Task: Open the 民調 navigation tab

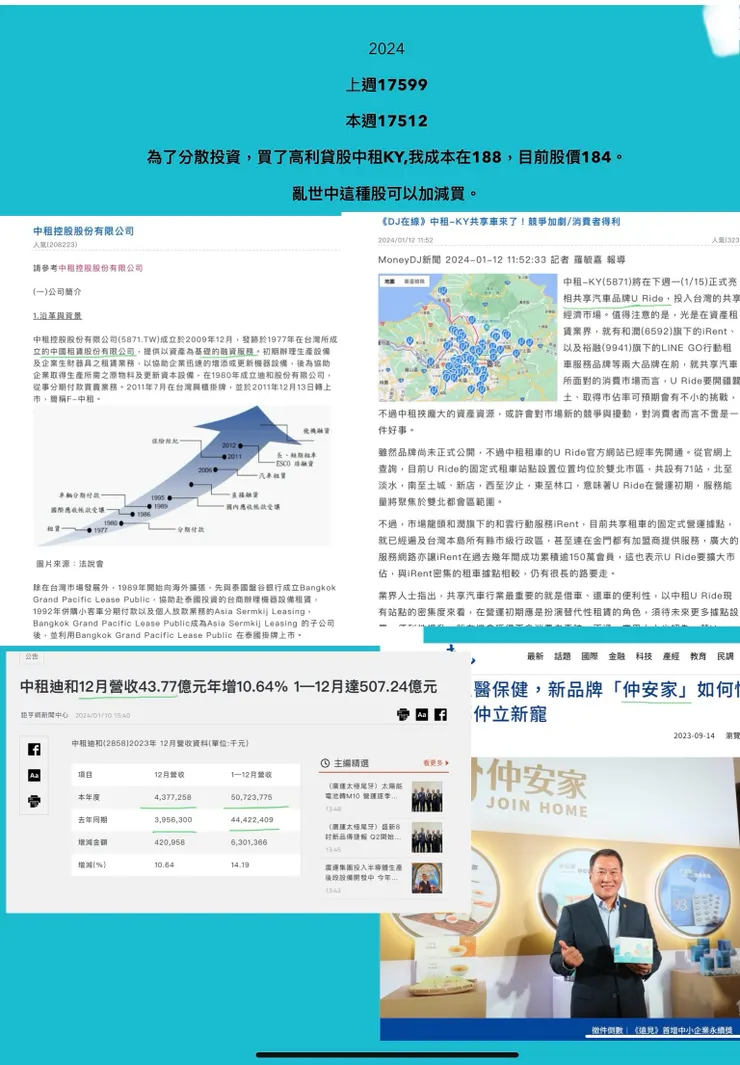Action: (725, 656)
